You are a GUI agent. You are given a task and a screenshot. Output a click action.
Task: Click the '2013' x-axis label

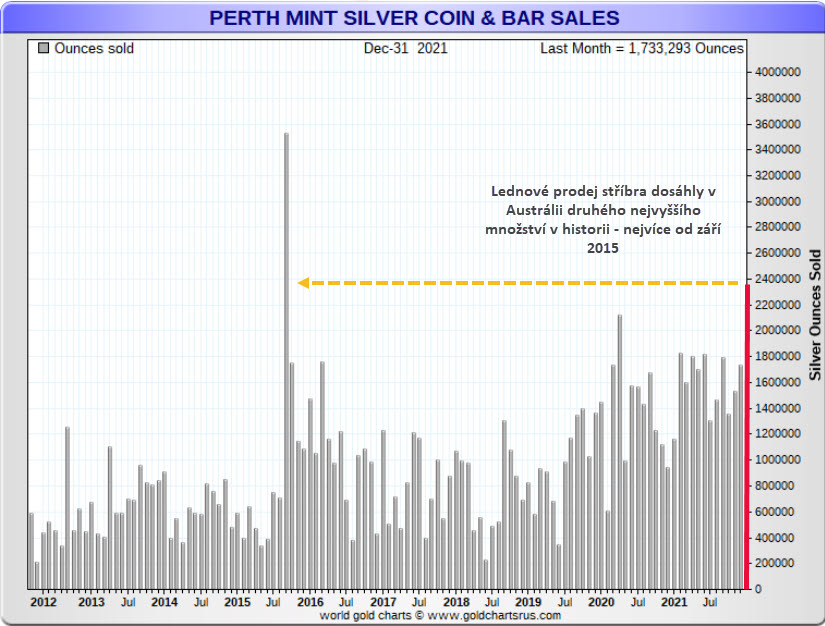92,602
